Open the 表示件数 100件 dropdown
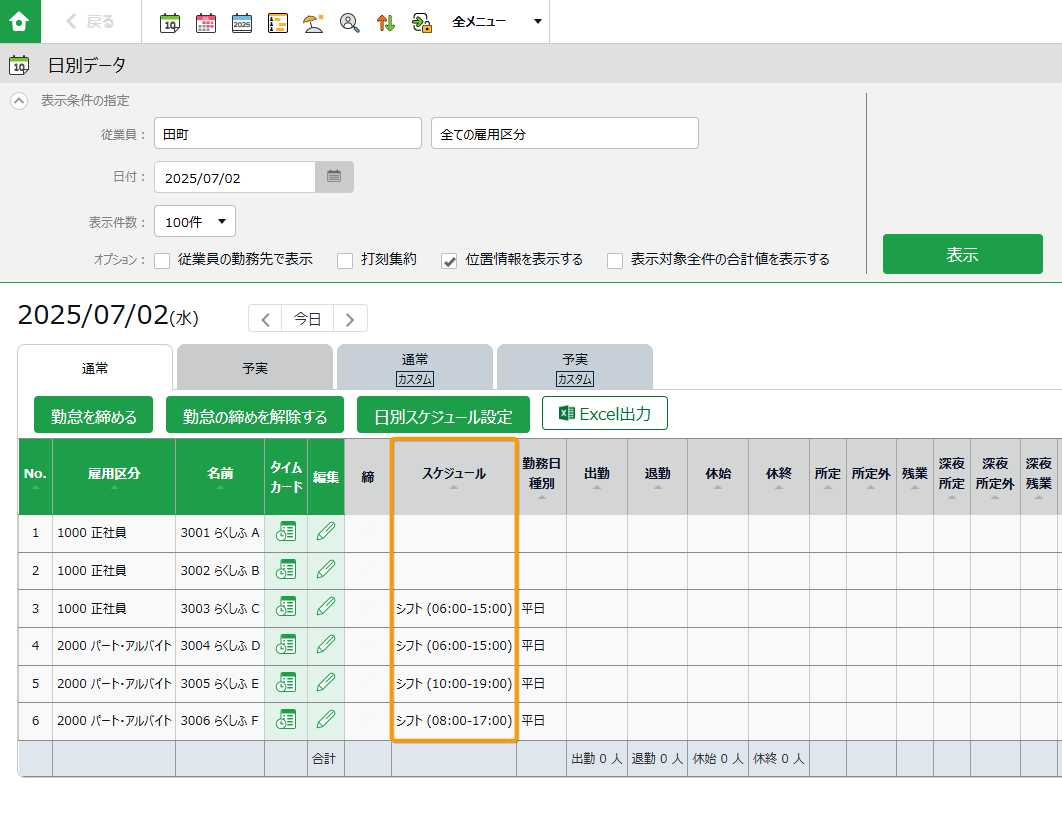 (x=195, y=222)
